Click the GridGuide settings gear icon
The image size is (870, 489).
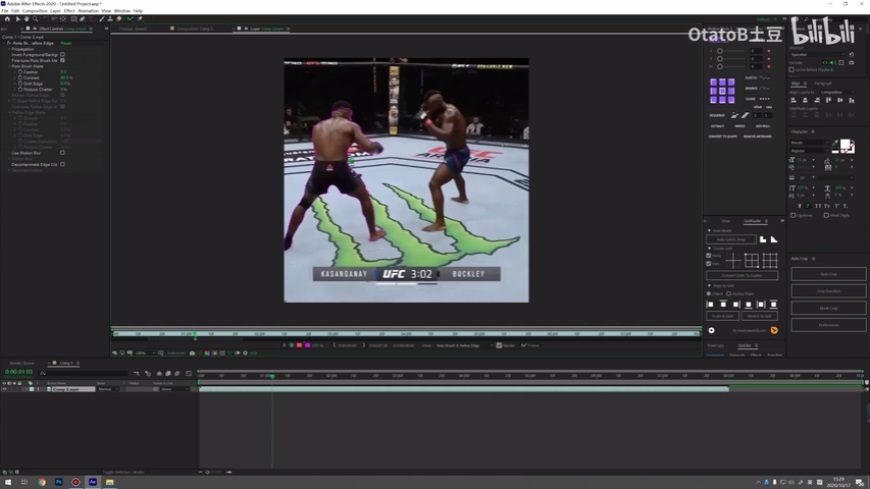(711, 330)
